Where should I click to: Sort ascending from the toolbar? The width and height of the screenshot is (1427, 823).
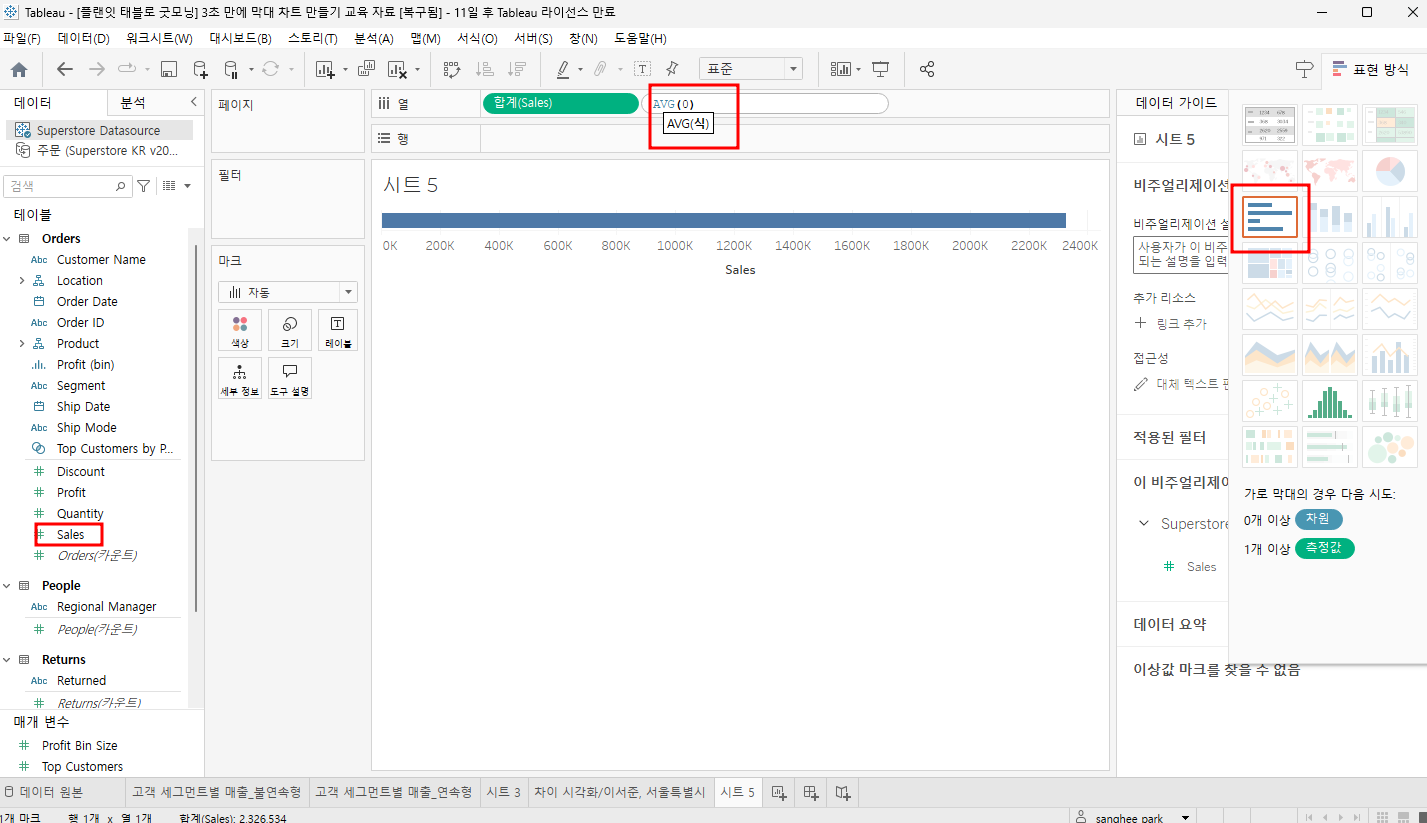coord(485,69)
